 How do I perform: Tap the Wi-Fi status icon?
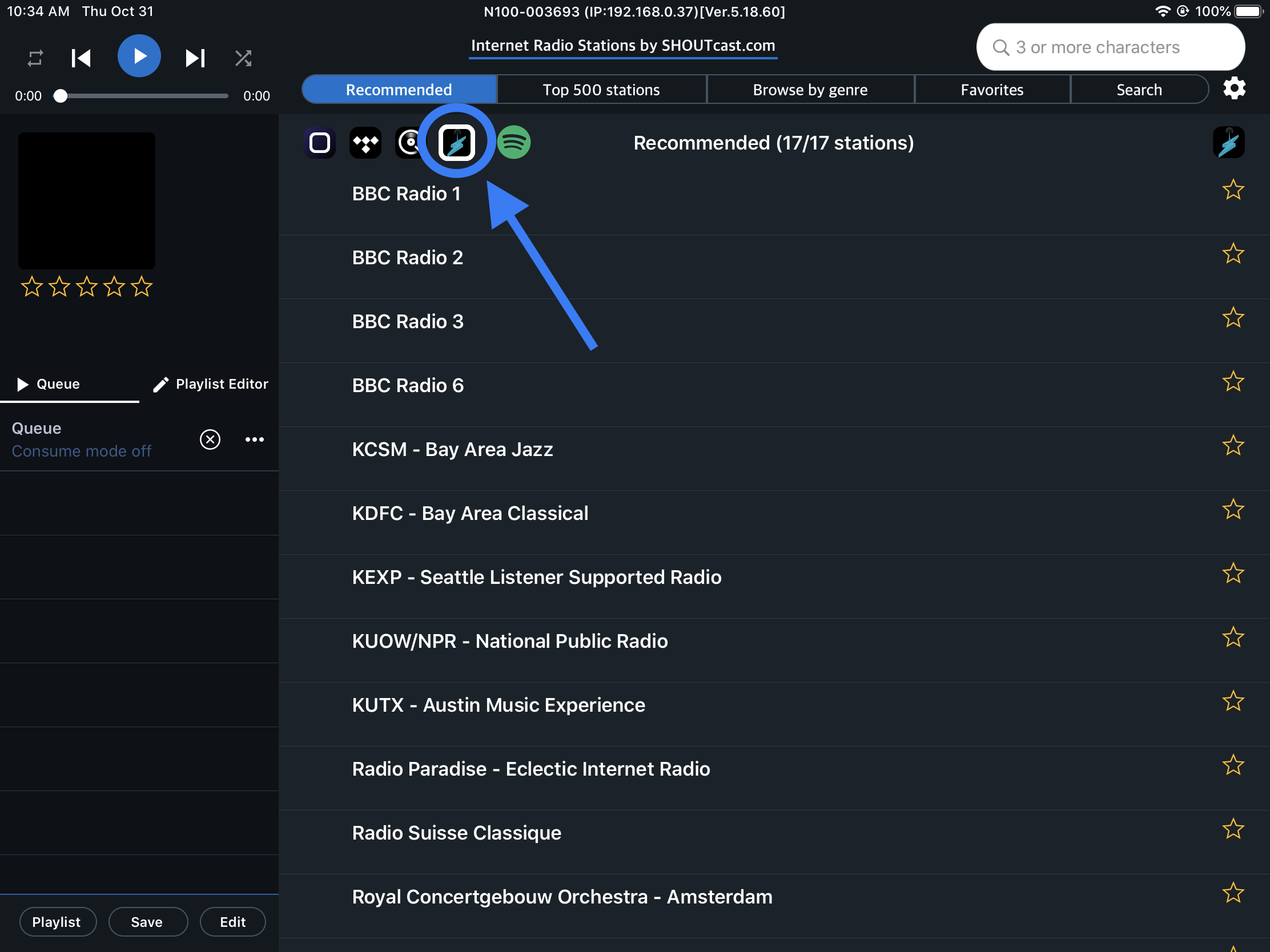point(1162,11)
